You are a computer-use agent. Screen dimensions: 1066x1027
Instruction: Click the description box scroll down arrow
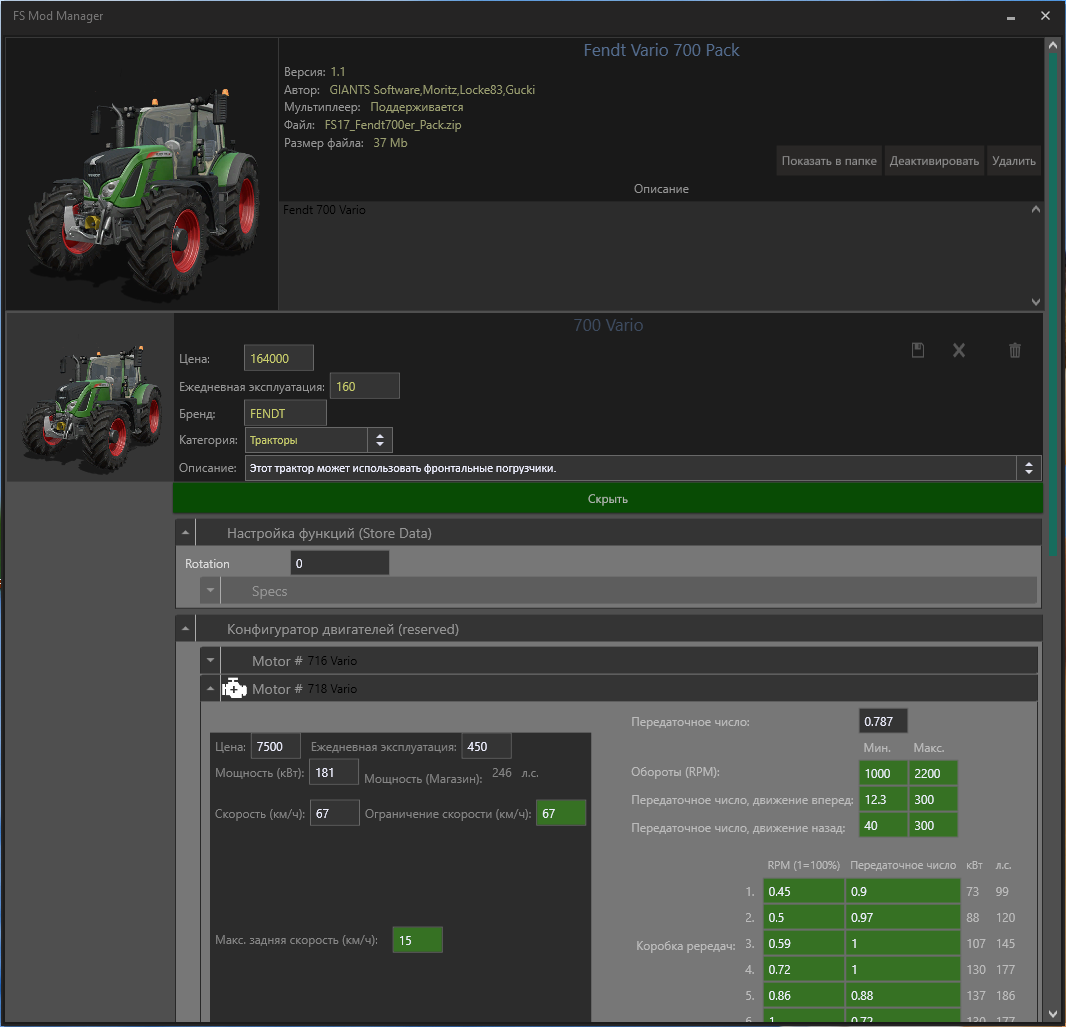click(x=1035, y=301)
